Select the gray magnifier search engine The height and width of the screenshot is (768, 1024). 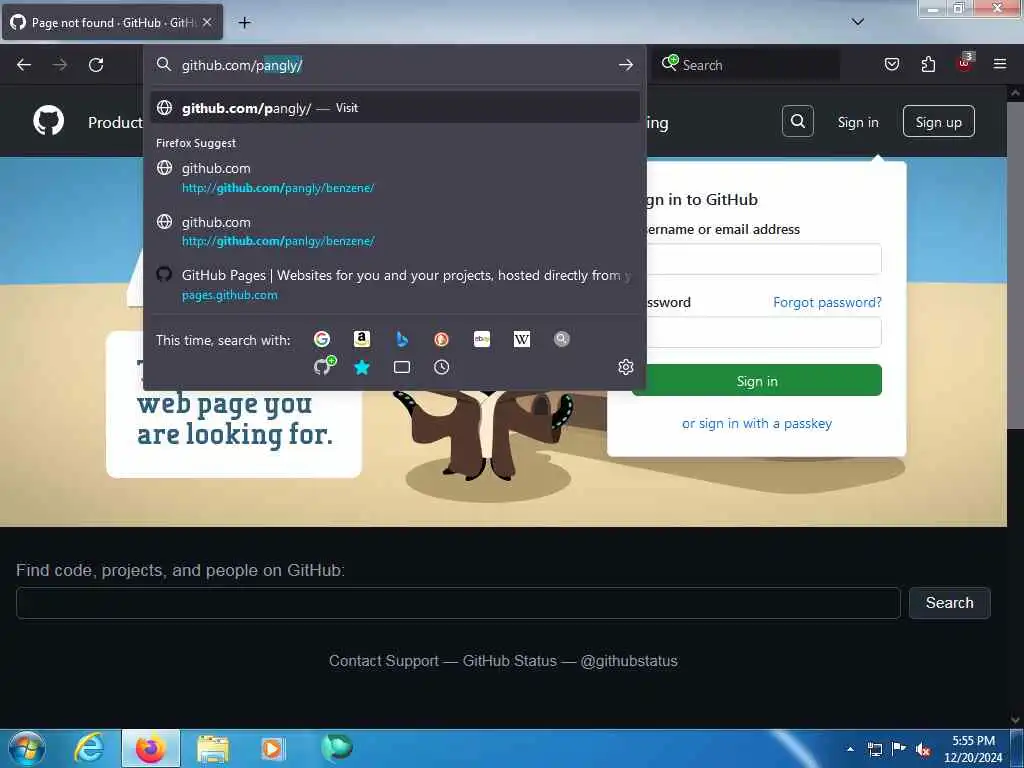tap(562, 339)
